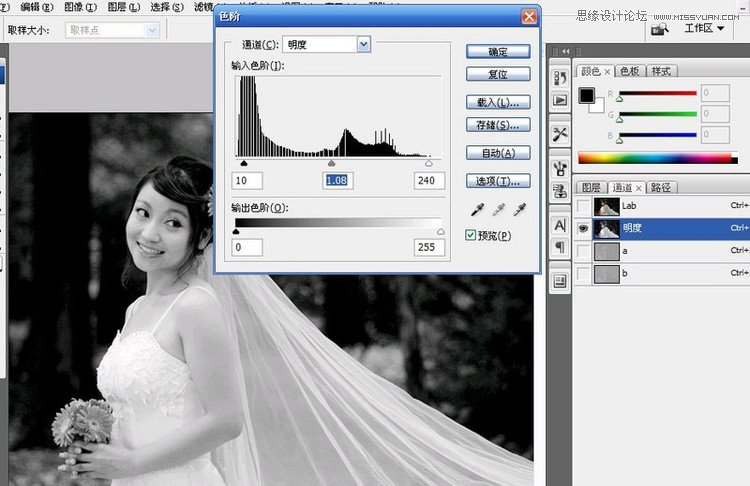750x486 pixels.
Task: Switch to the Paths tab
Action: tap(661, 188)
